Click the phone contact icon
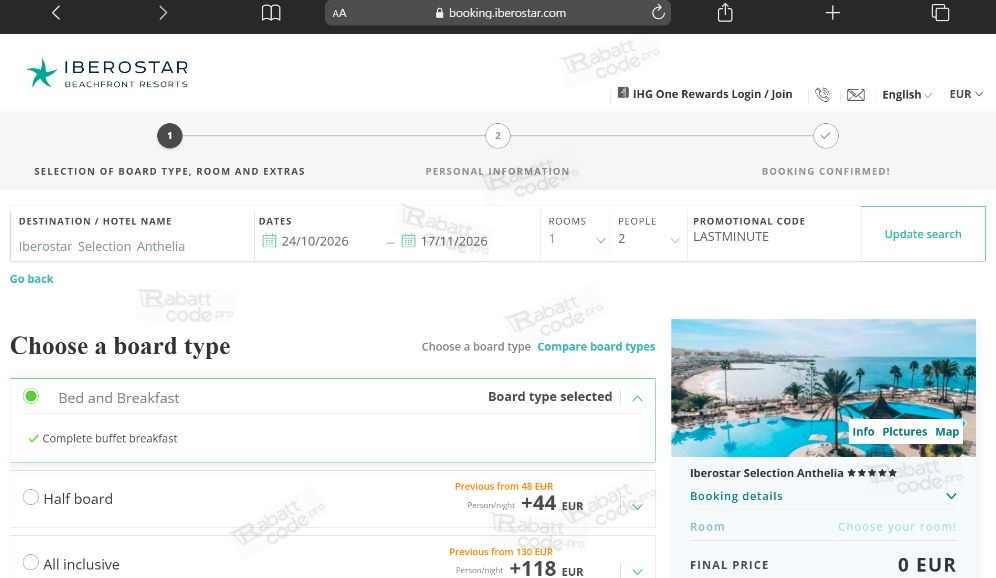 [x=822, y=95]
